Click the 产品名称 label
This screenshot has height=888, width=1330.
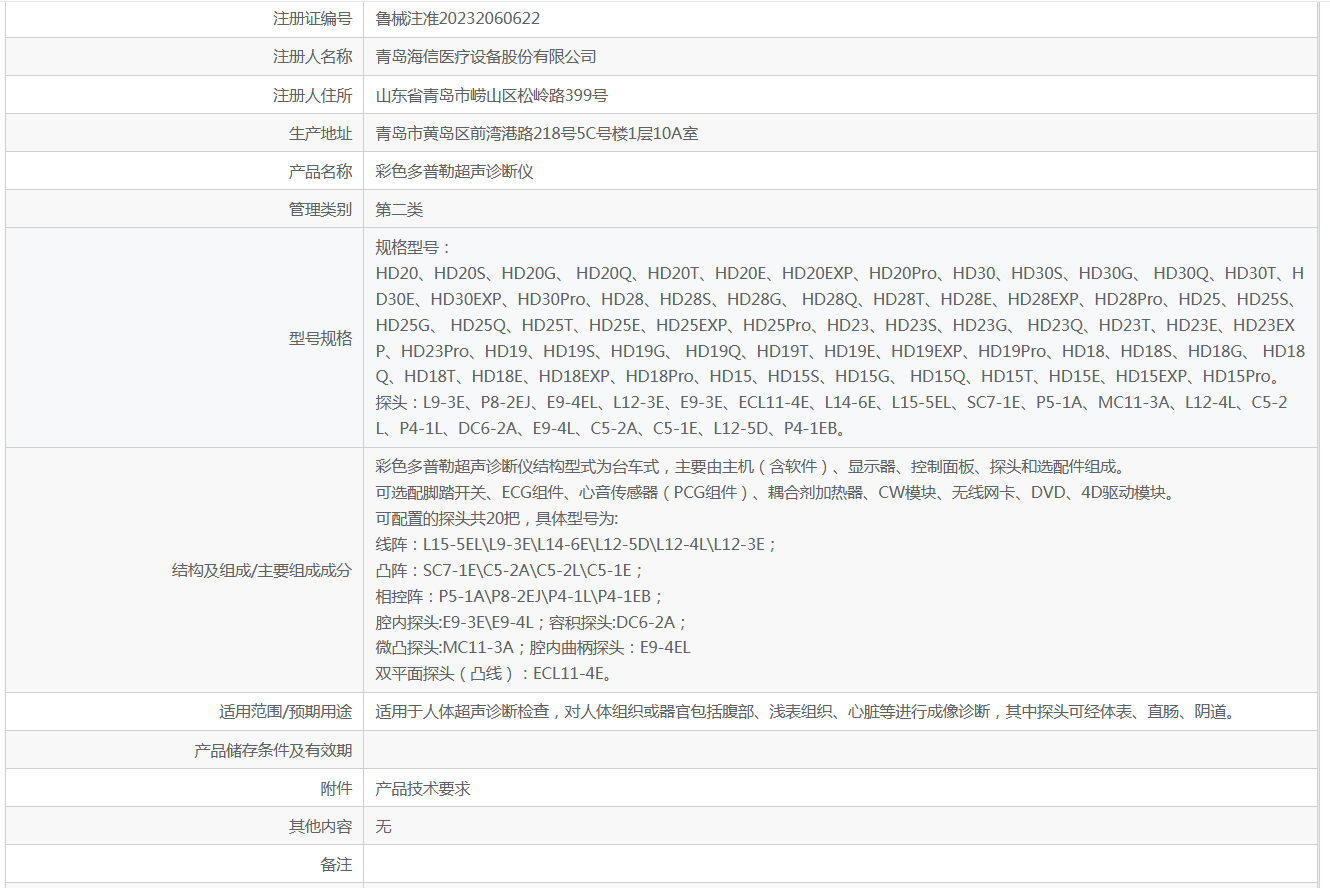[x=320, y=171]
